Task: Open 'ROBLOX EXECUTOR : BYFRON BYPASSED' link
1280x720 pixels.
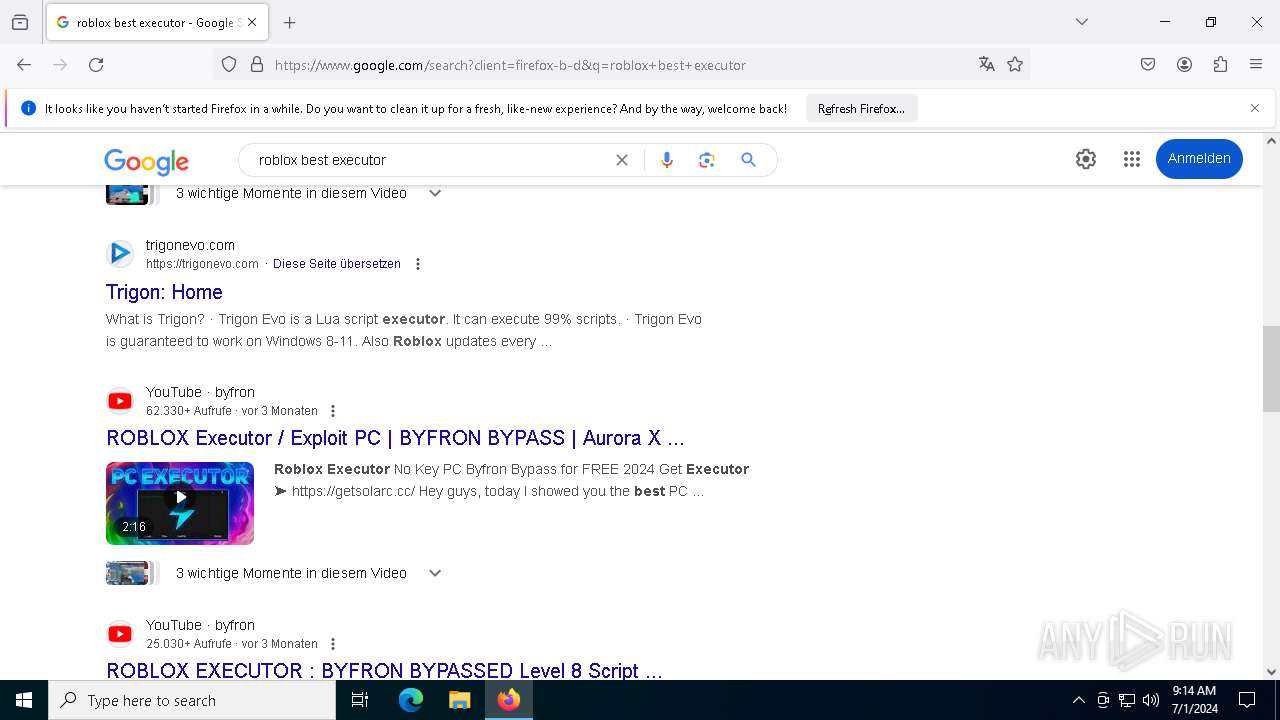Action: [384, 670]
